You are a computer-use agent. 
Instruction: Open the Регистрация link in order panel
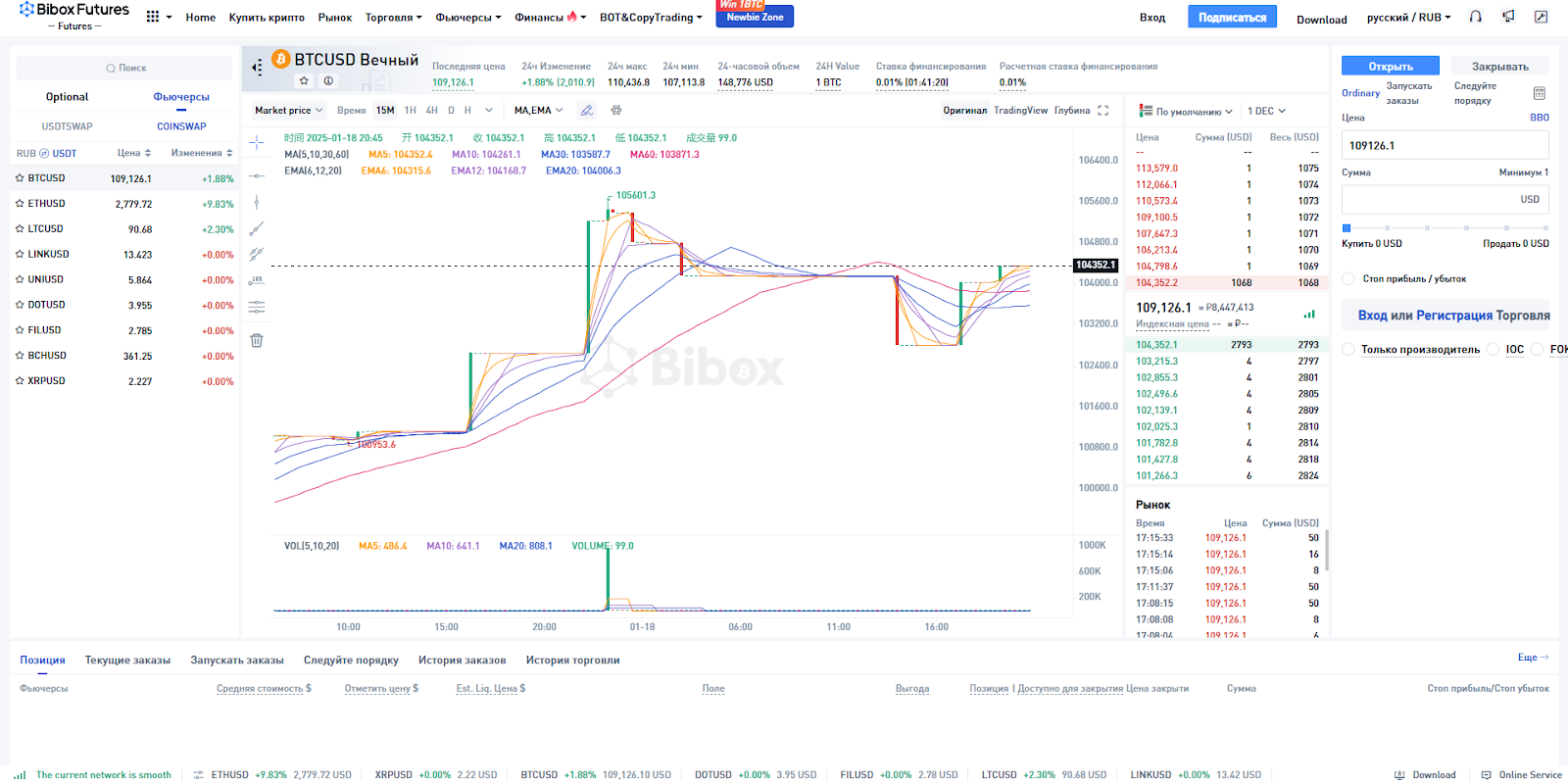(x=1453, y=316)
